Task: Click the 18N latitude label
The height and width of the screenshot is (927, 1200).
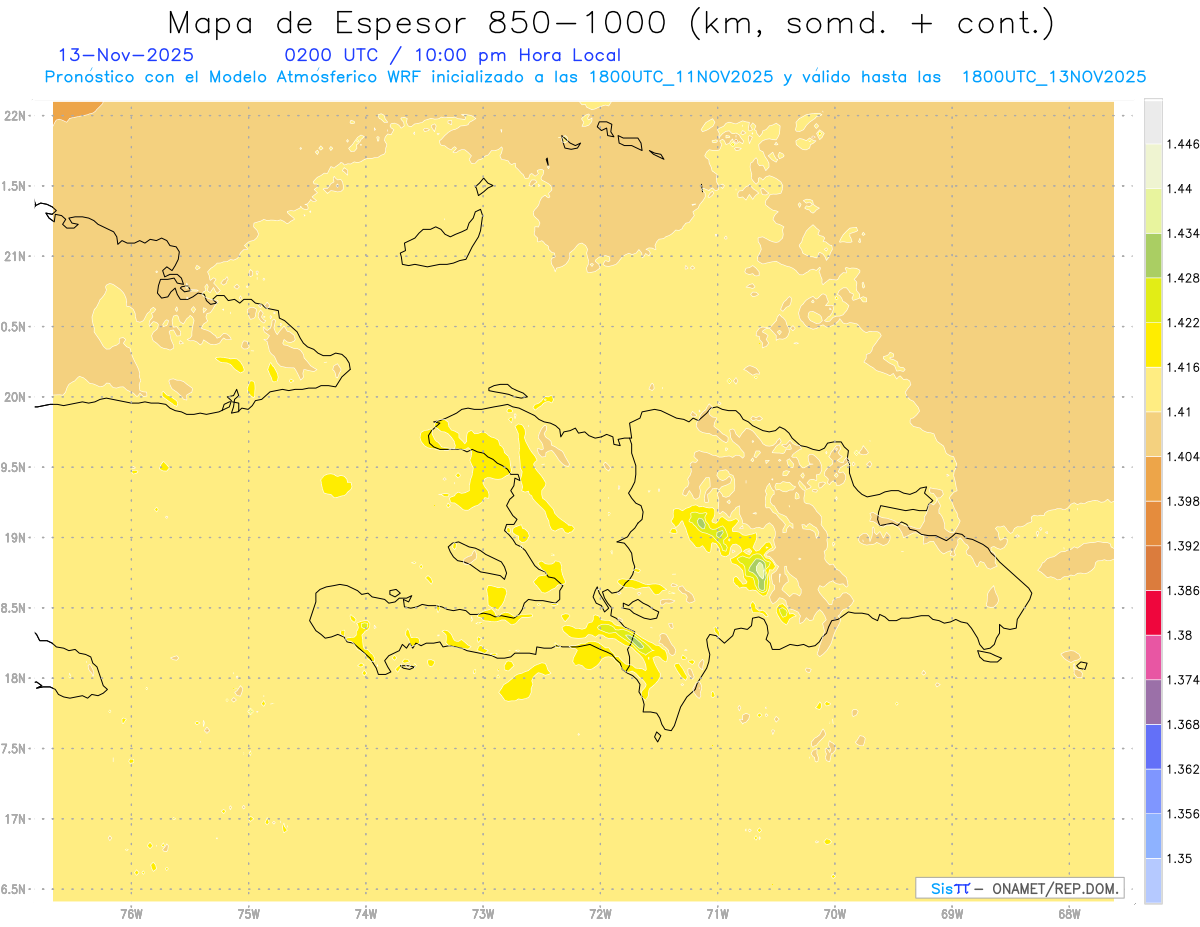Action: coord(15,678)
